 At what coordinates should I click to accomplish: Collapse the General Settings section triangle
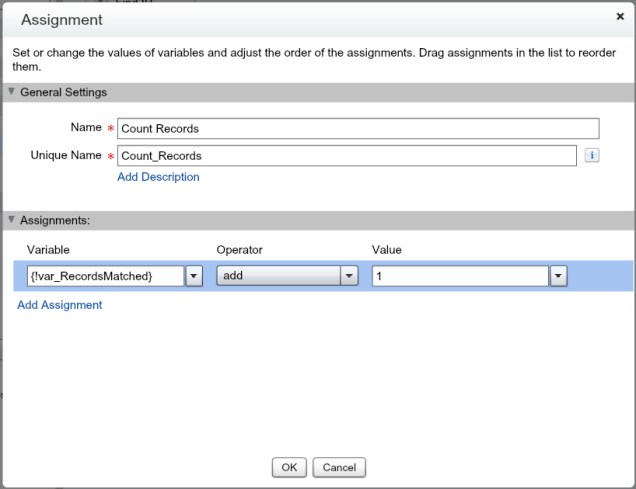point(11,92)
